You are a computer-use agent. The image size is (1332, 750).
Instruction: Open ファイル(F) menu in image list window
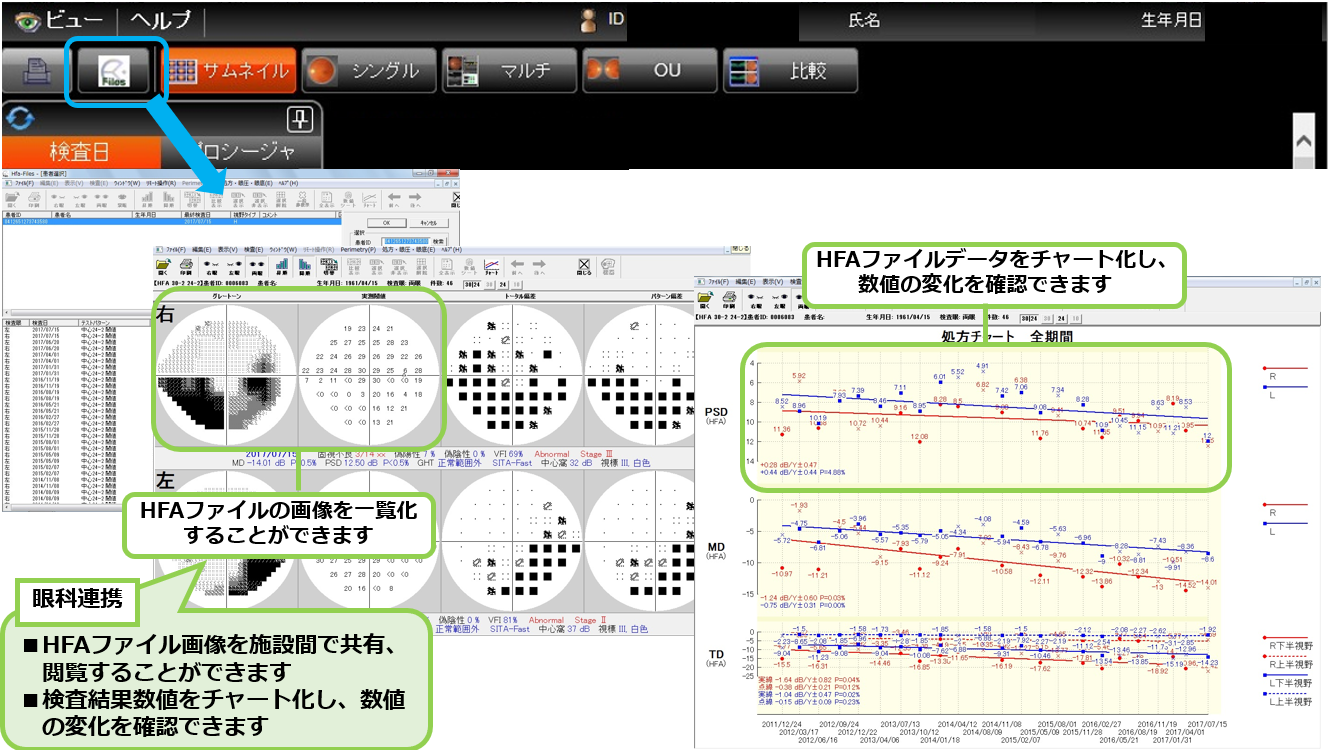tap(176, 249)
